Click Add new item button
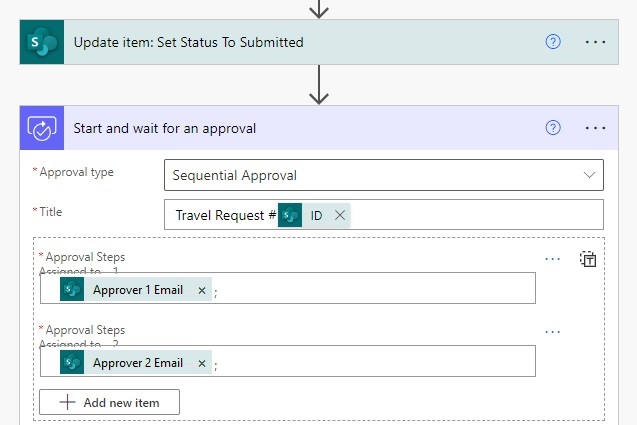Image resolution: width=637 pixels, height=425 pixels. coord(109,402)
